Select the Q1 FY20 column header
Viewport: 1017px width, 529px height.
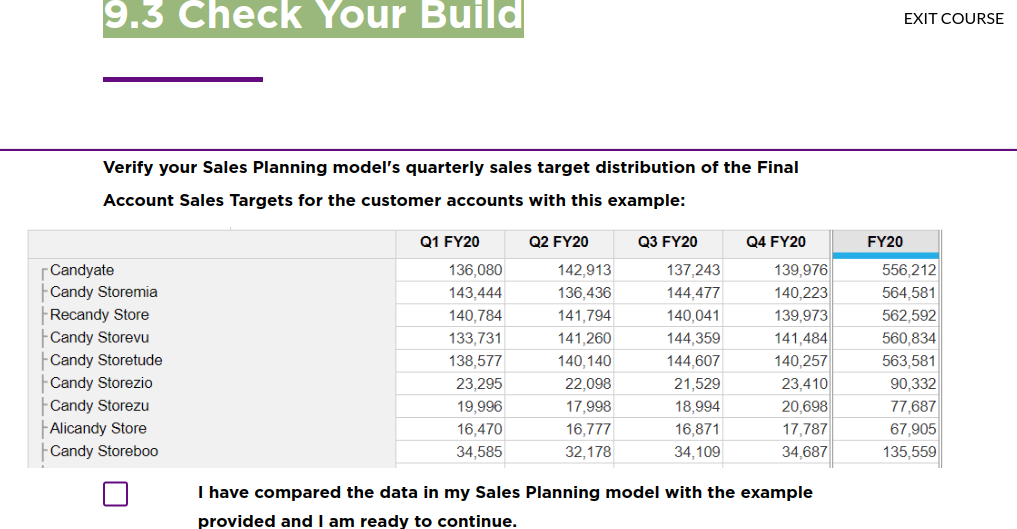tap(450, 242)
